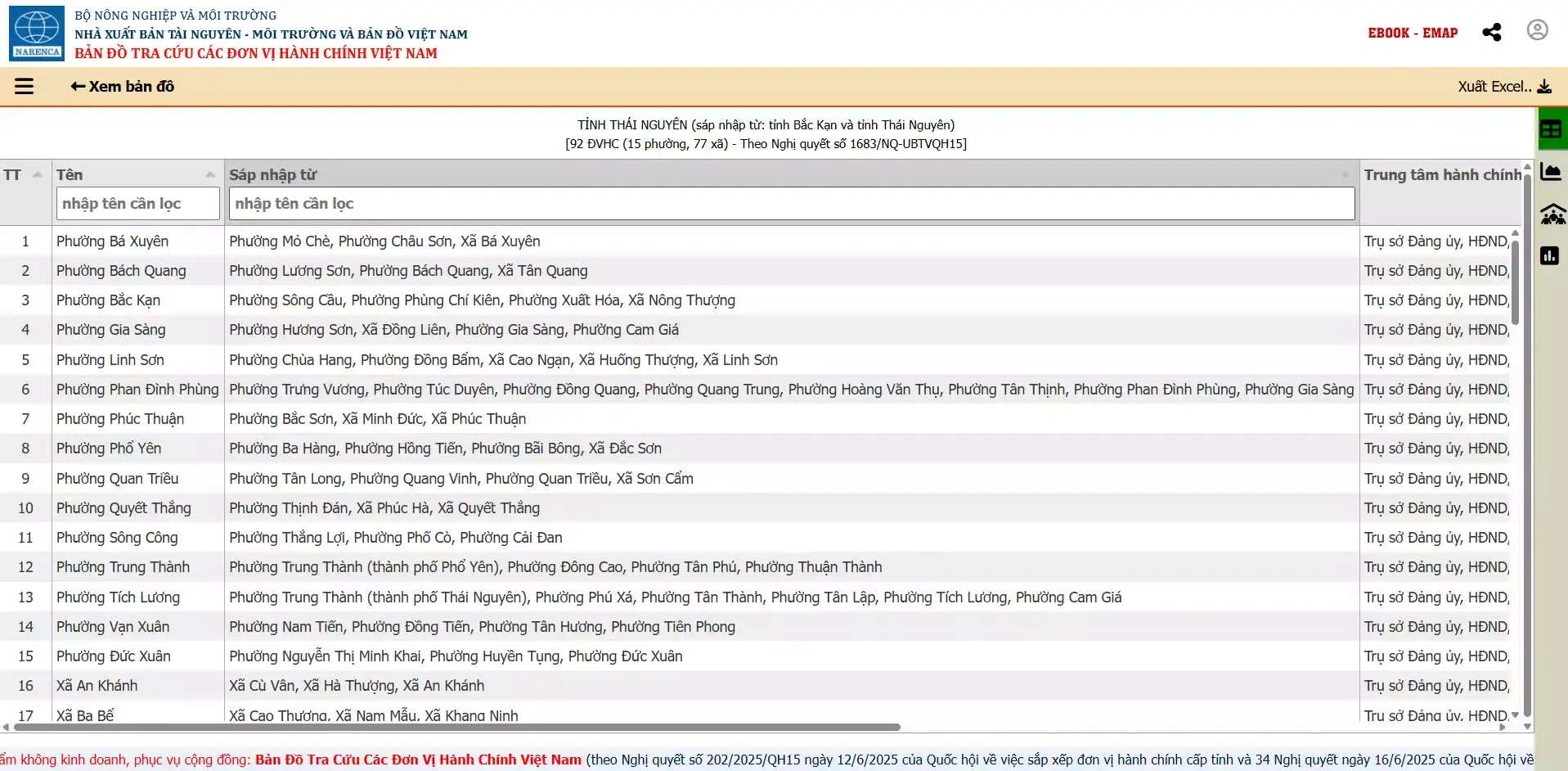Screen dimensions: 1568x771
Task: Focus the Sáp nhập từ filter input
Action: [x=792, y=204]
